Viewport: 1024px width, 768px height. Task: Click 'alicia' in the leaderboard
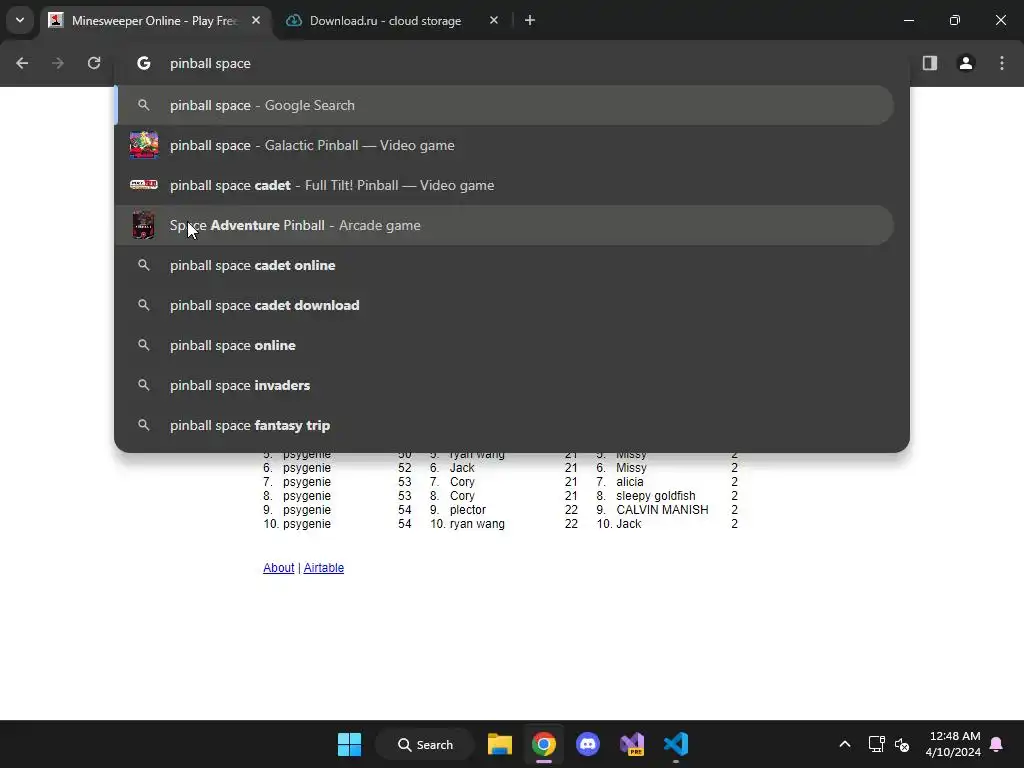coord(630,482)
